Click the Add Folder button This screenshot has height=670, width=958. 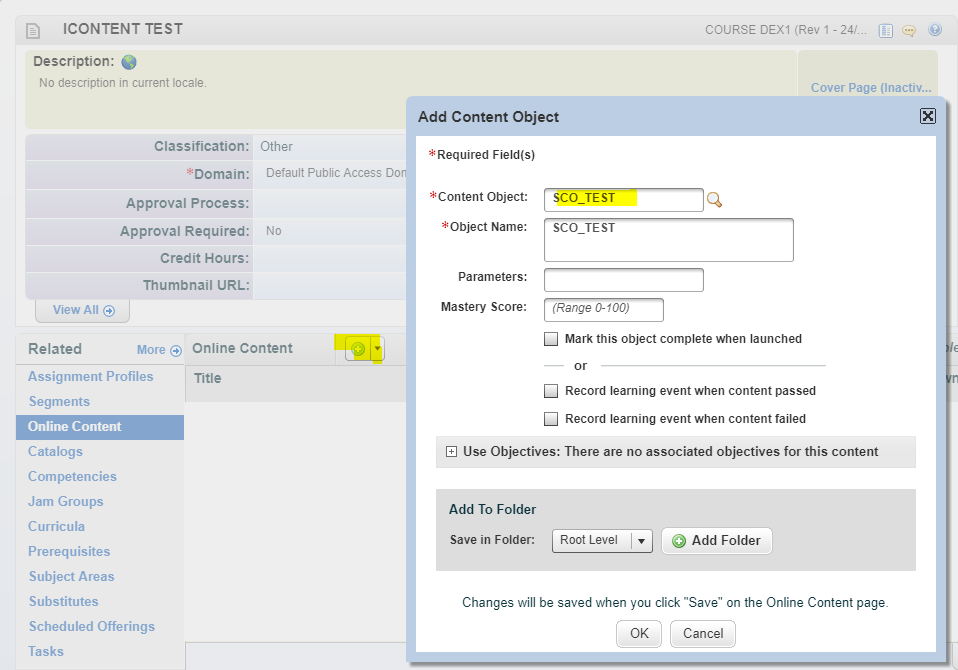[x=716, y=541]
